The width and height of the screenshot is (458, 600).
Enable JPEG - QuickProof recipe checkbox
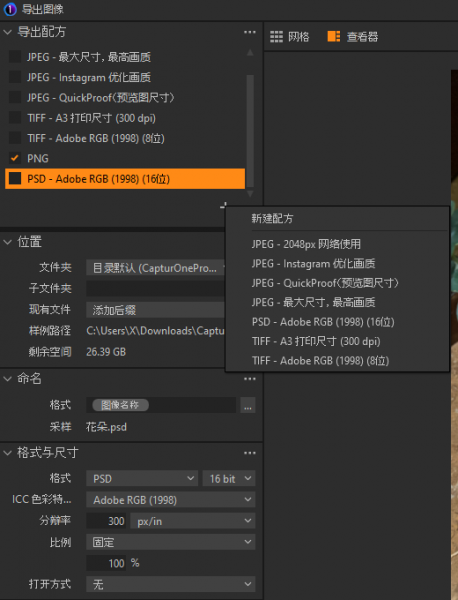tap(15, 97)
